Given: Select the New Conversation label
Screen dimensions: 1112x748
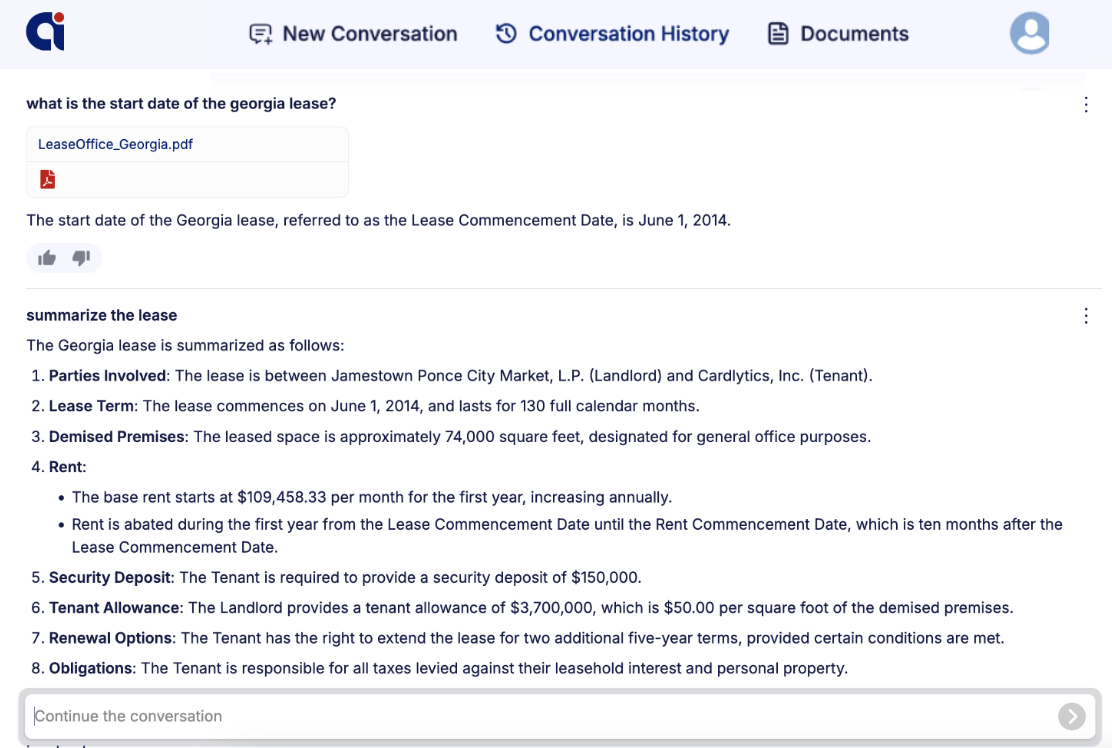Looking at the screenshot, I should pos(369,34).
